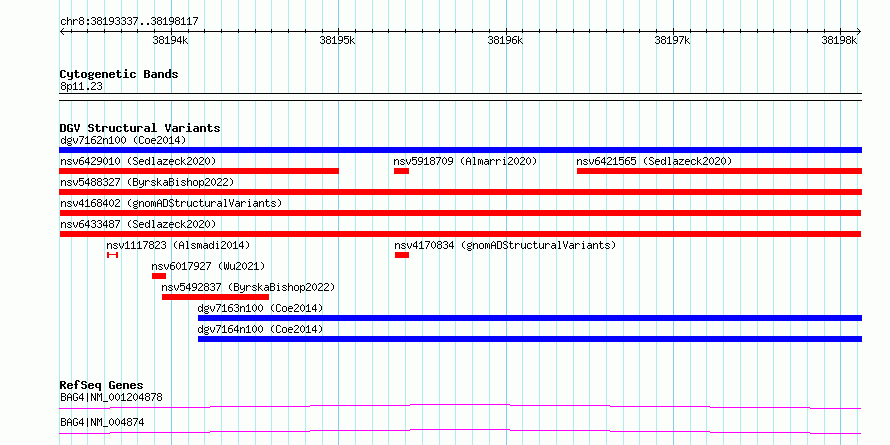Click the Cytogenetic Bands track title

click(119, 74)
